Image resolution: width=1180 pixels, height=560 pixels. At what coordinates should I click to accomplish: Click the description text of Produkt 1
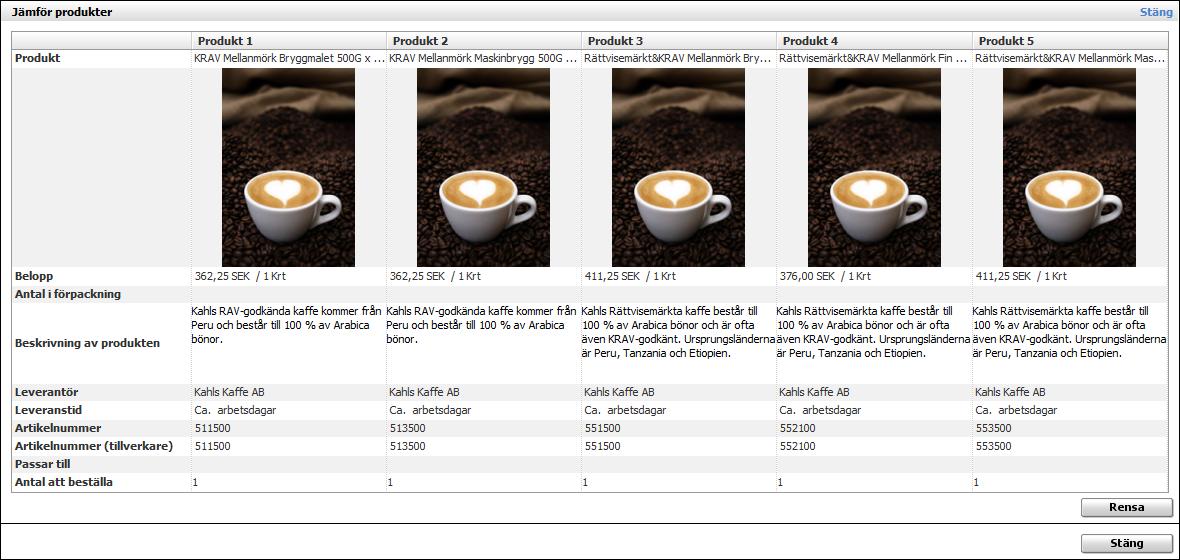pos(287,325)
